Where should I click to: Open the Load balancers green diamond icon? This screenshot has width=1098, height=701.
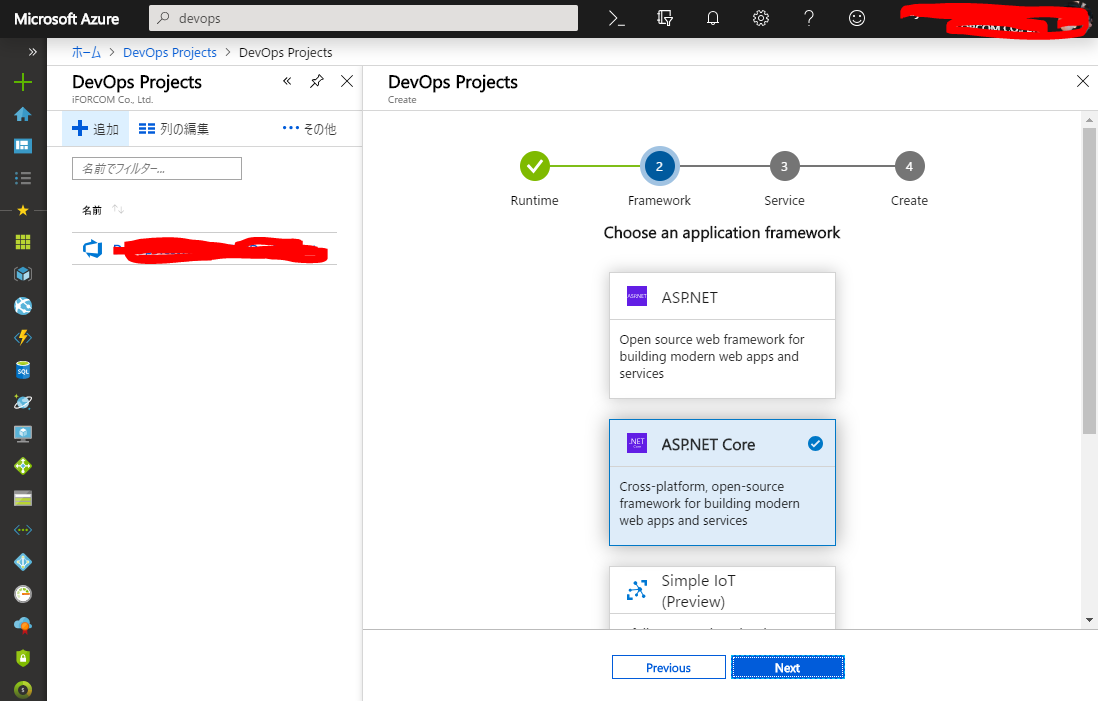click(23, 466)
